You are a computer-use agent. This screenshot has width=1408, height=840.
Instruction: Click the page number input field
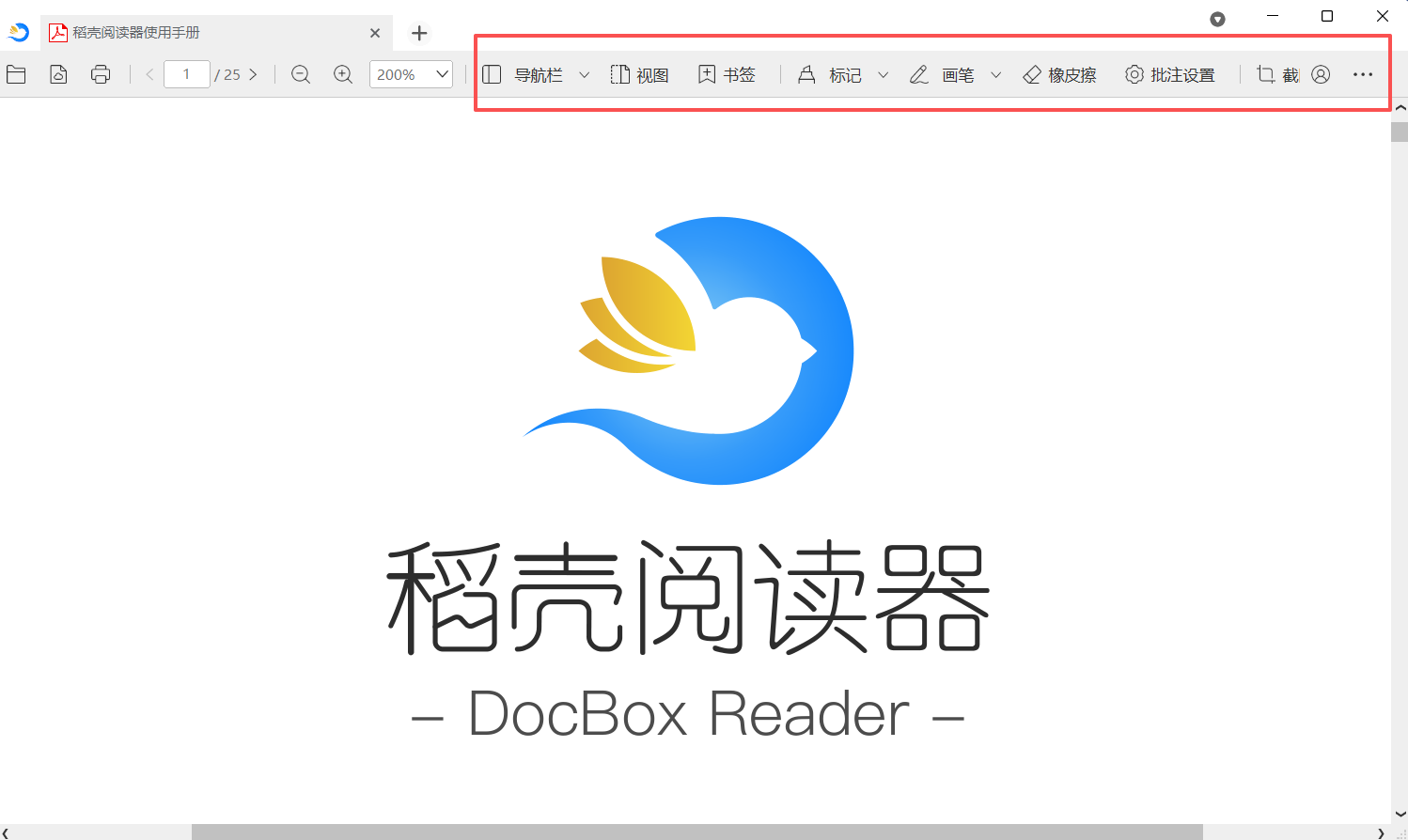click(x=186, y=74)
